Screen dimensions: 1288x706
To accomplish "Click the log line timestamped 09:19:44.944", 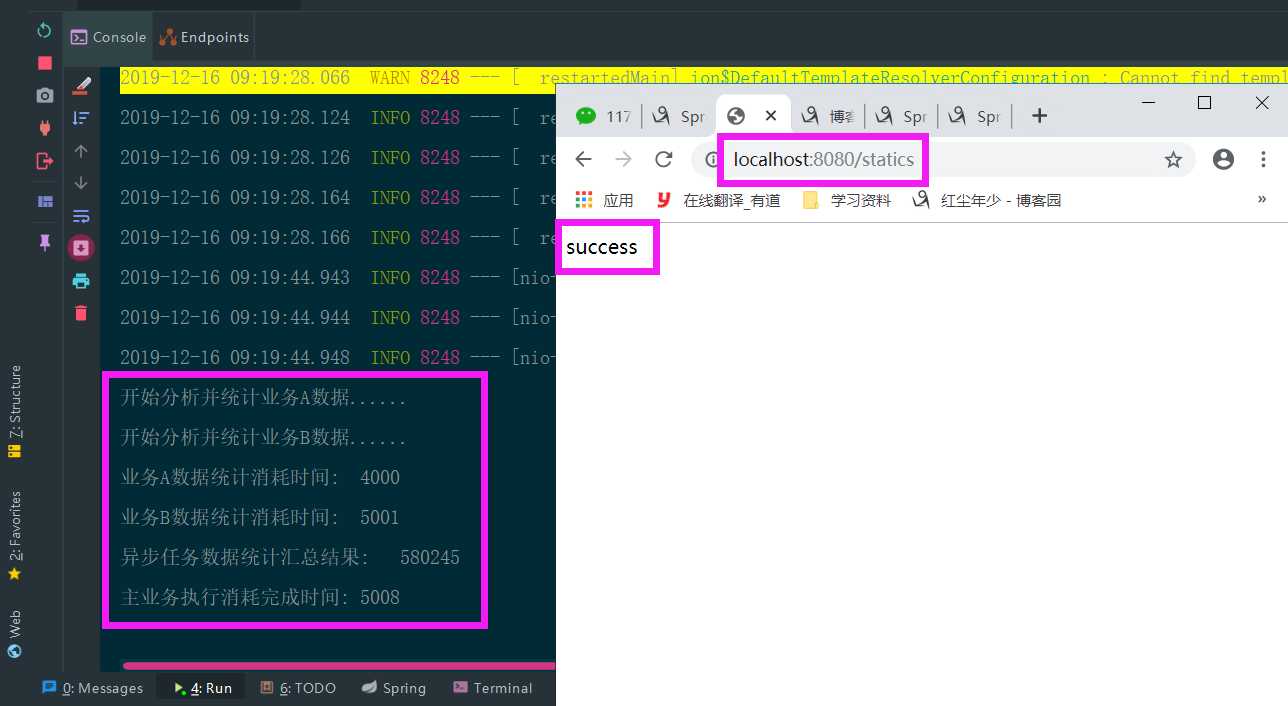I will click(337, 318).
